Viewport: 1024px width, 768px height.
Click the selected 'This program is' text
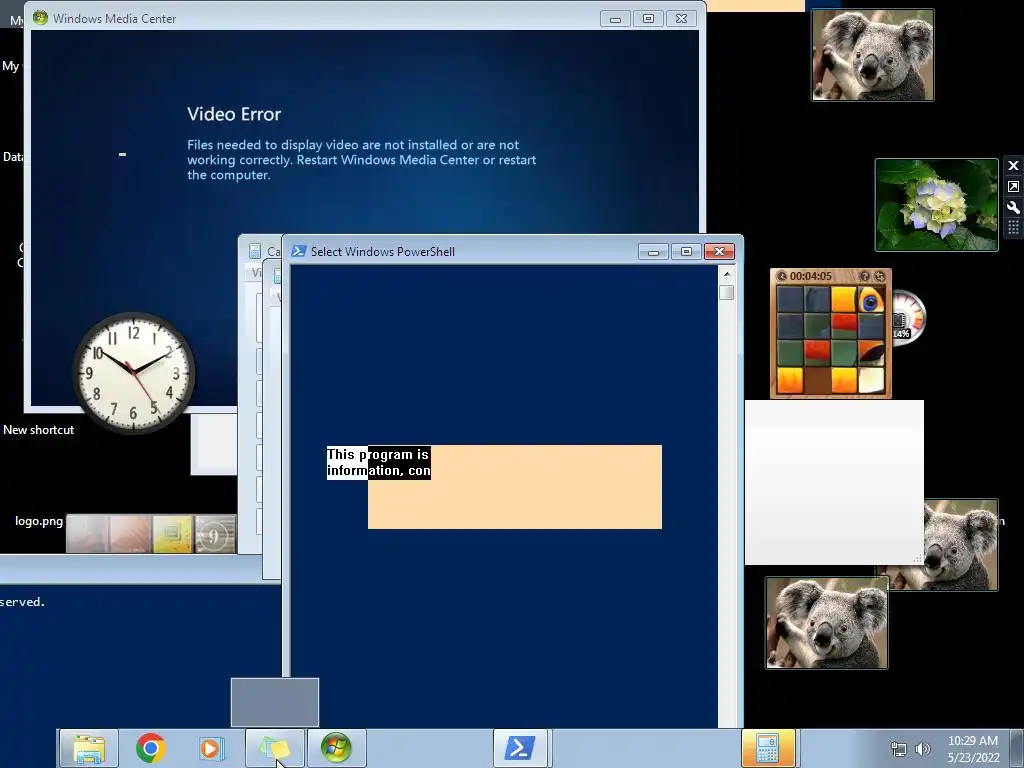tap(377, 455)
